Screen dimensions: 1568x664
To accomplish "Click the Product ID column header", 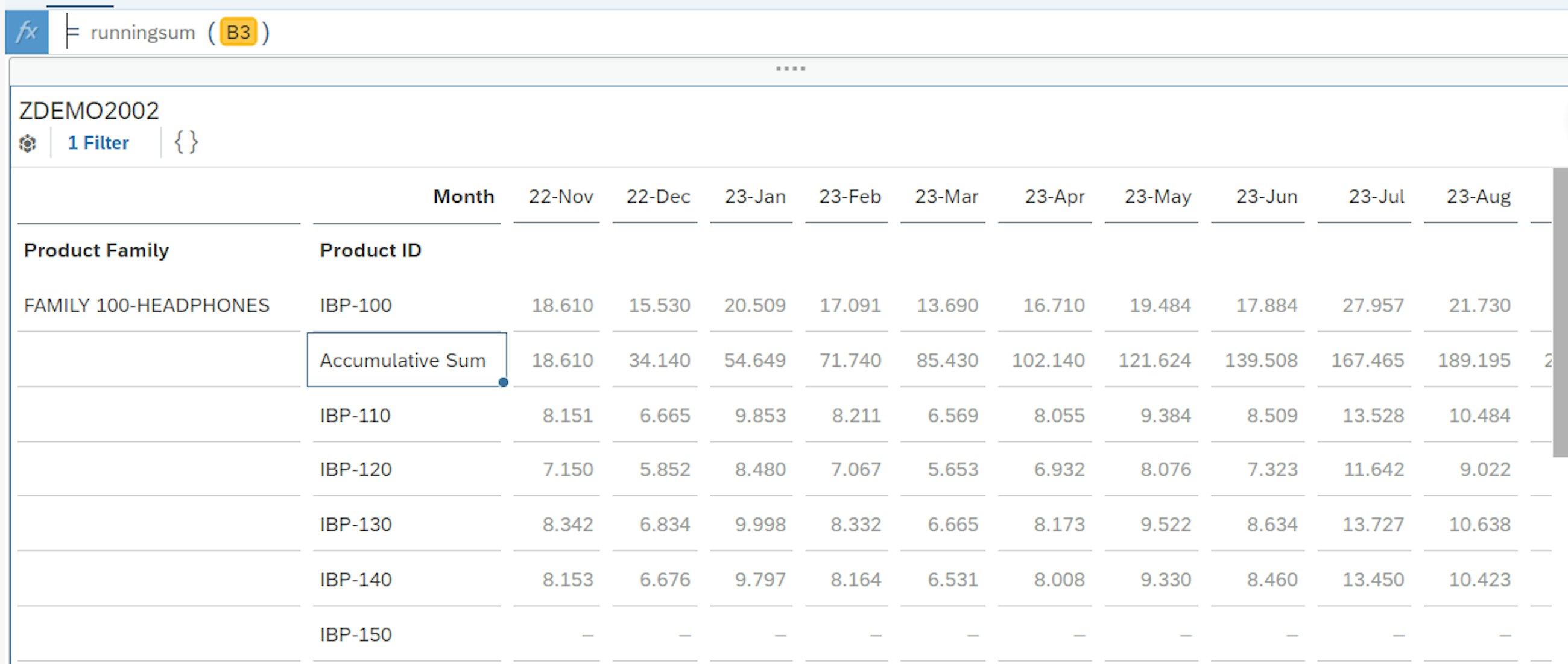I will (370, 250).
